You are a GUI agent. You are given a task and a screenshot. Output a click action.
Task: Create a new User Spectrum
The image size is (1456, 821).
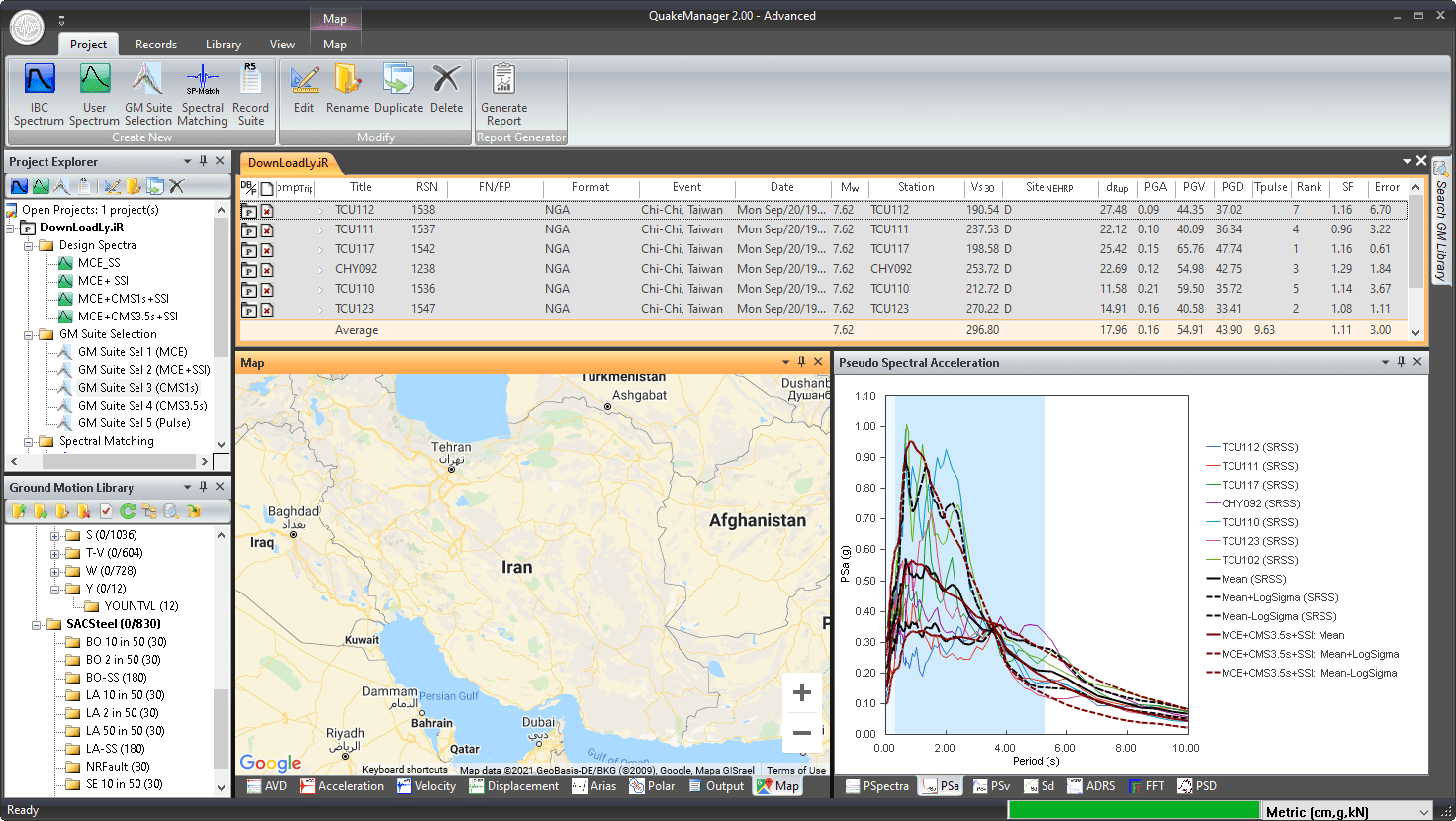click(94, 95)
